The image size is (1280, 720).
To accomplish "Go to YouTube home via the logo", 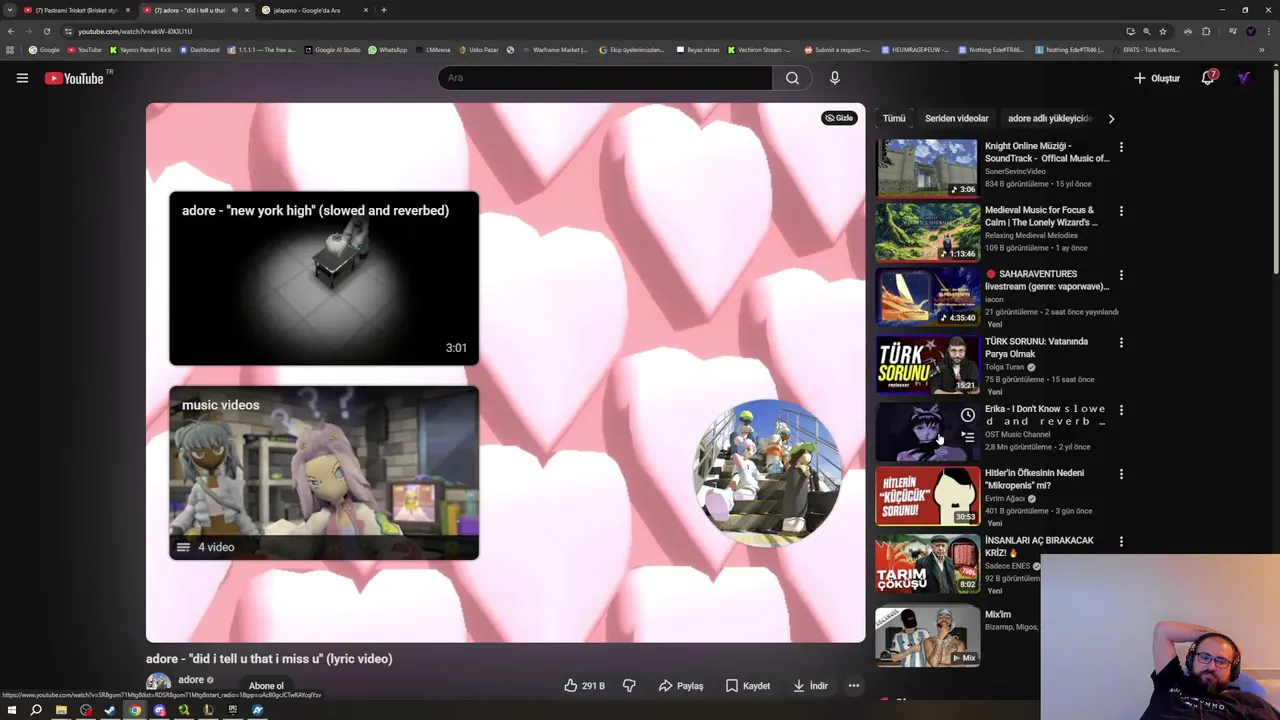I will click(75, 78).
